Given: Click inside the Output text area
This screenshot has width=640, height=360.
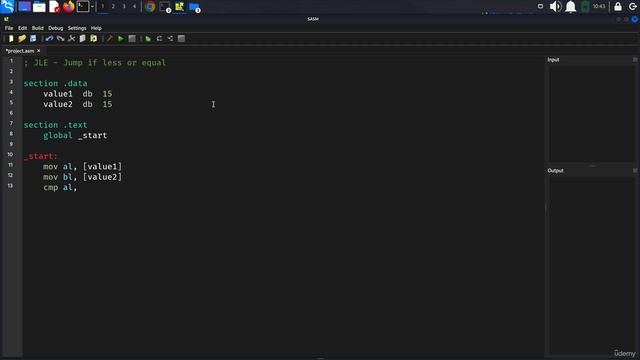Looking at the screenshot, I should pos(590,265).
